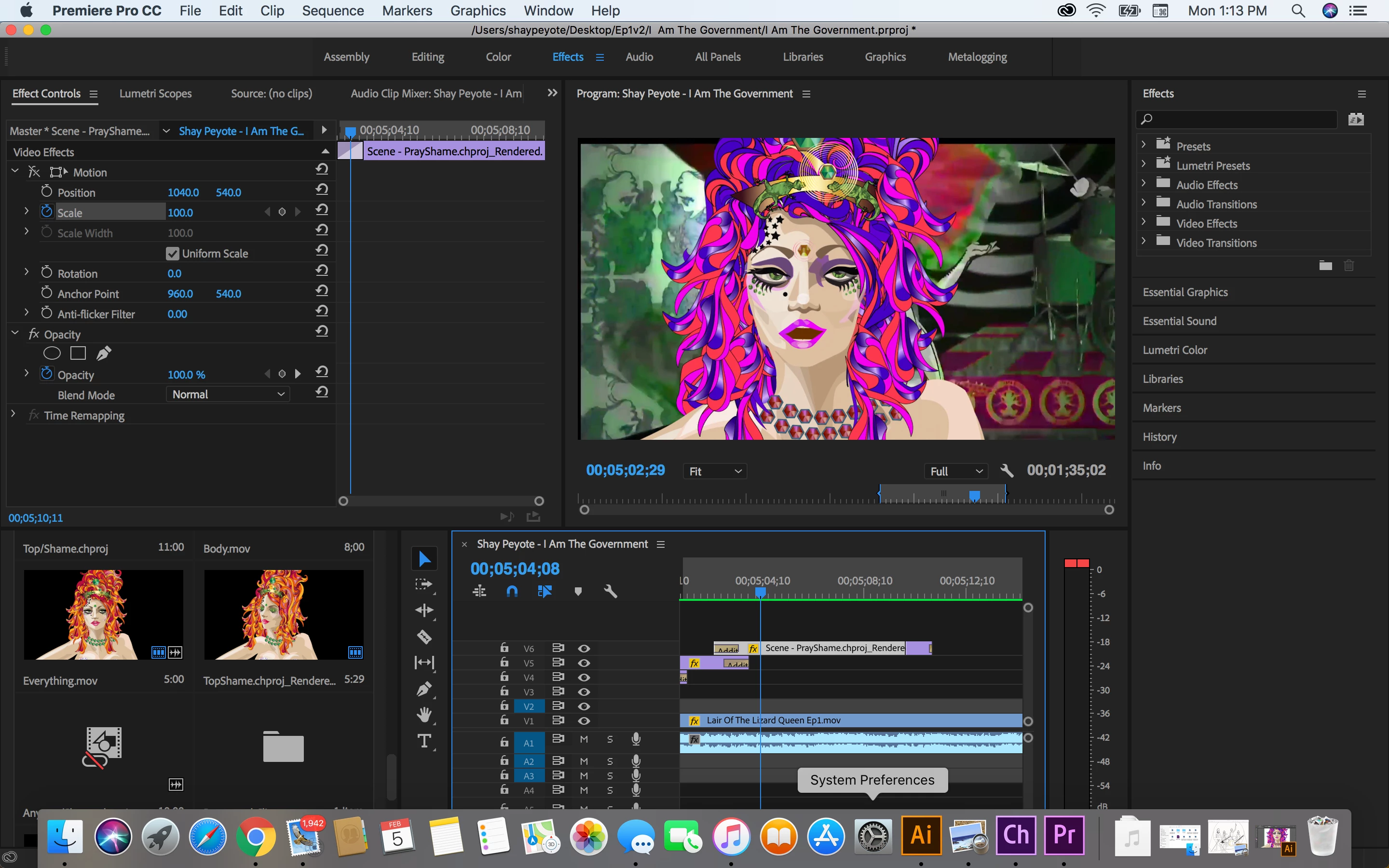Open Character Animator from the Dock
Viewport: 1389px width, 868px height.
(x=1015, y=835)
